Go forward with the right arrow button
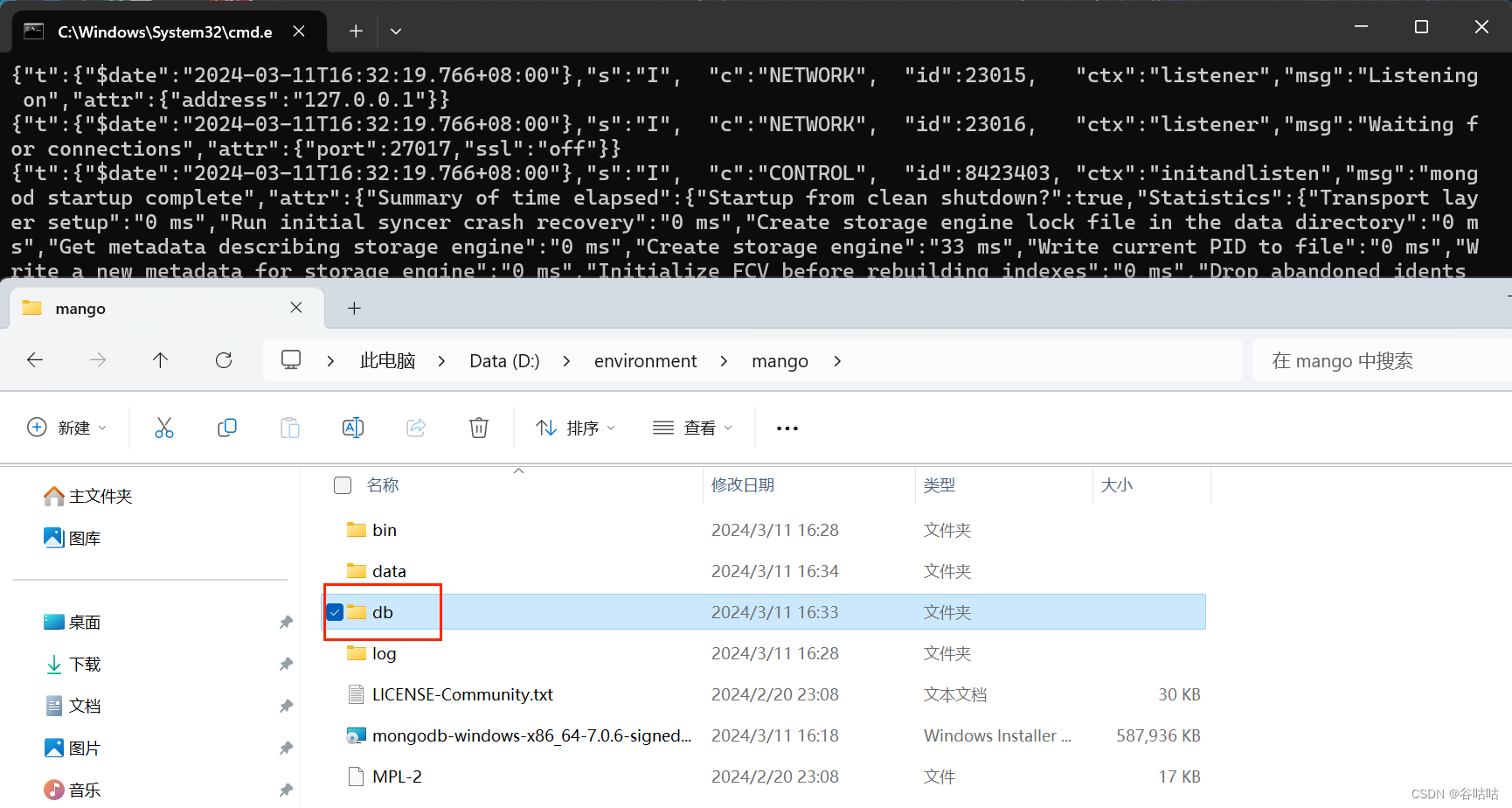Image resolution: width=1512 pixels, height=808 pixels. tap(98, 360)
